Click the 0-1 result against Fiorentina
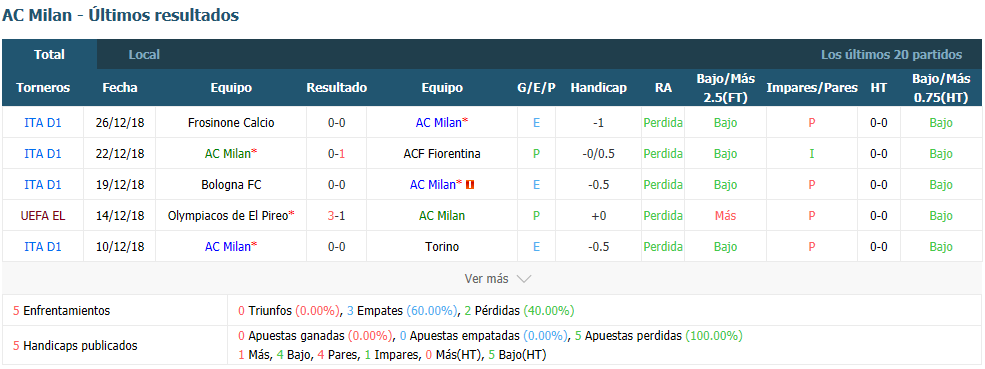The height and width of the screenshot is (369, 985). pyautogui.click(x=337, y=153)
